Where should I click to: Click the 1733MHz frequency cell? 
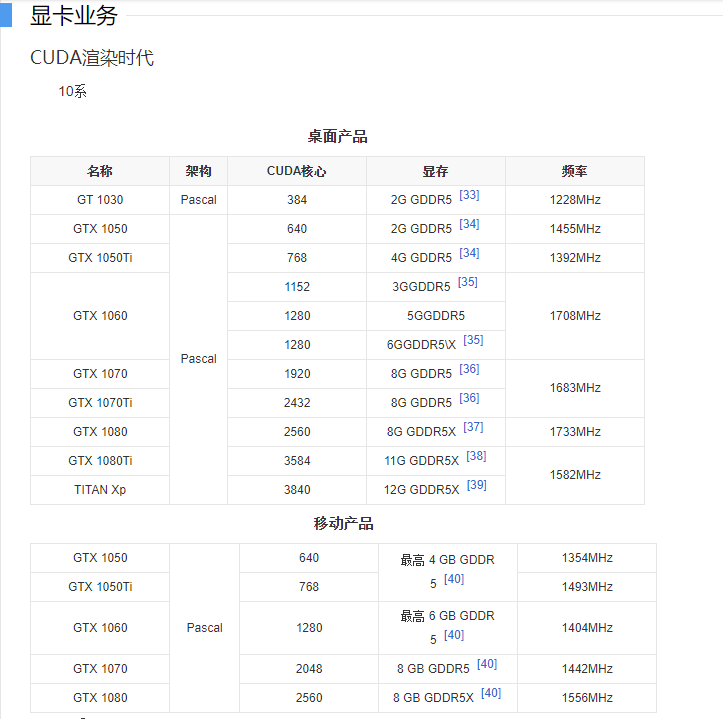click(x=575, y=432)
